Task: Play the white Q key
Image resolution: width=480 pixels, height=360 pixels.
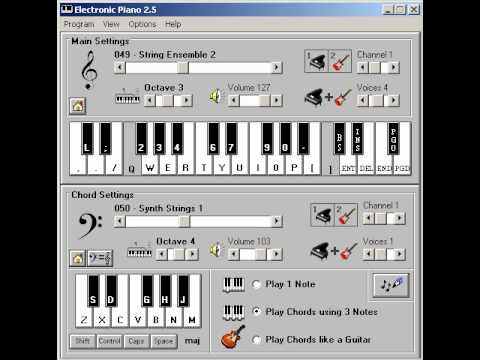Action: point(132,166)
